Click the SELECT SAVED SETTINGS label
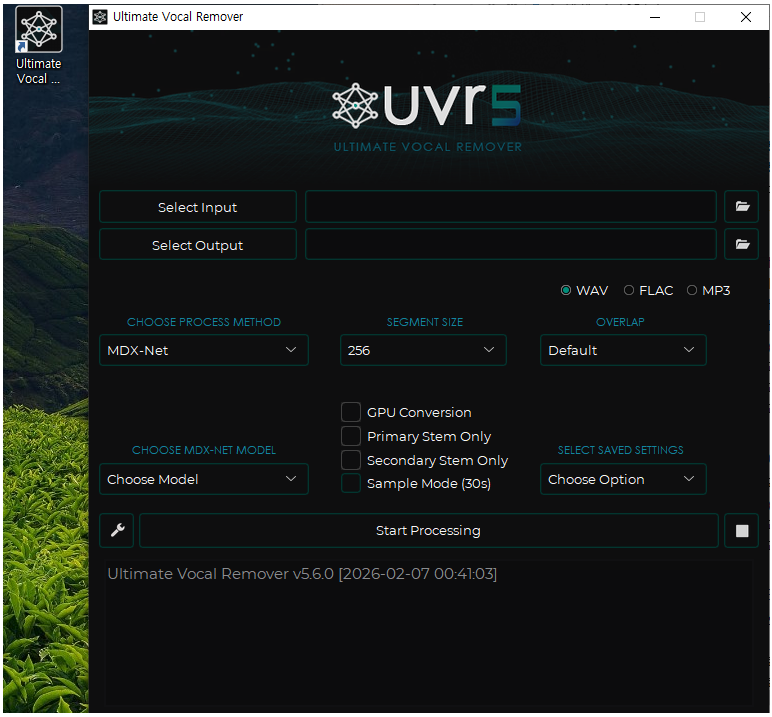 pos(620,450)
